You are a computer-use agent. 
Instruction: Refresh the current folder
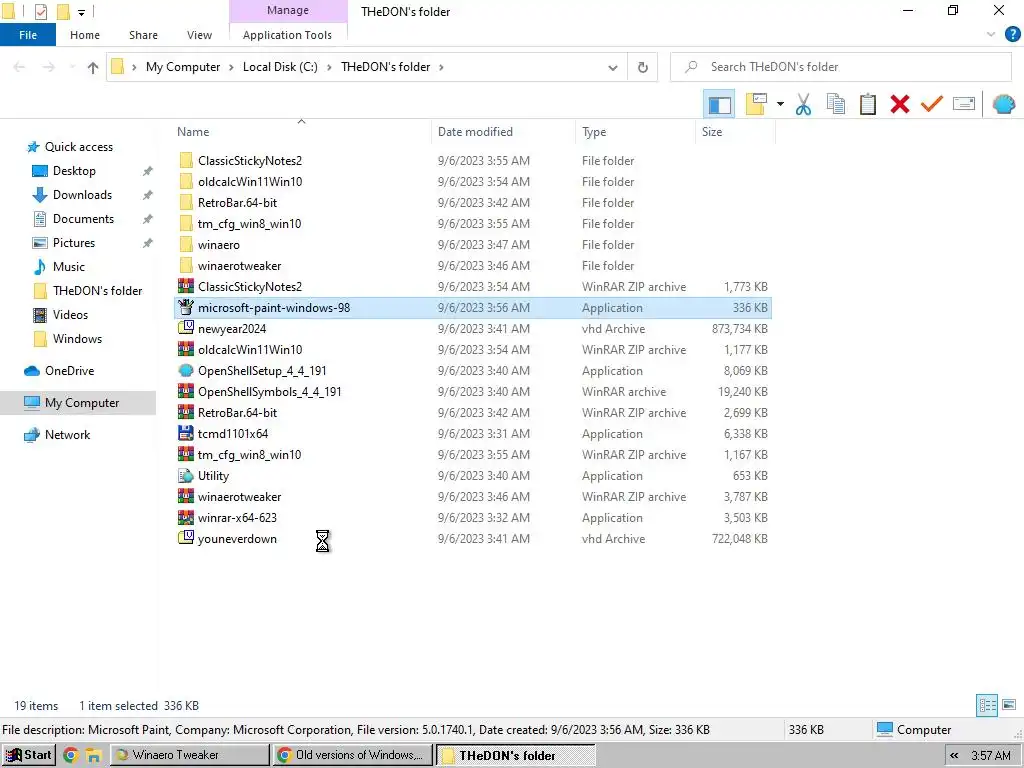(643, 67)
